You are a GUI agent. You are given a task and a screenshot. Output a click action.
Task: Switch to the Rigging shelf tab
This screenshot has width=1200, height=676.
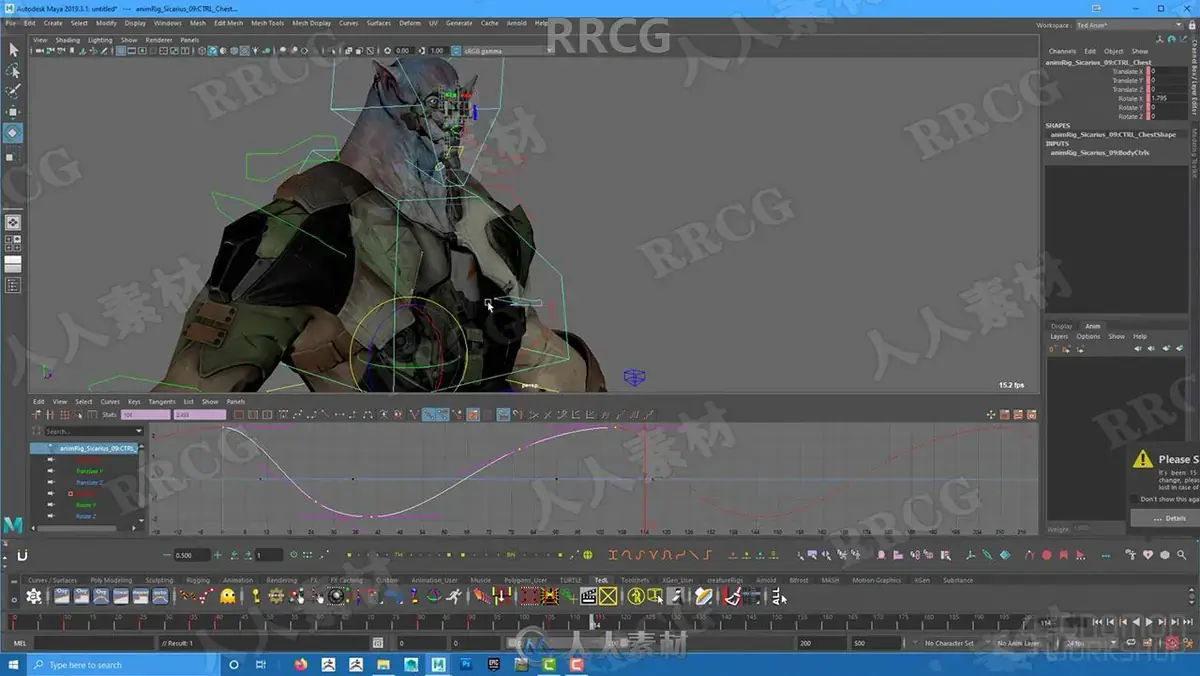tap(198, 579)
